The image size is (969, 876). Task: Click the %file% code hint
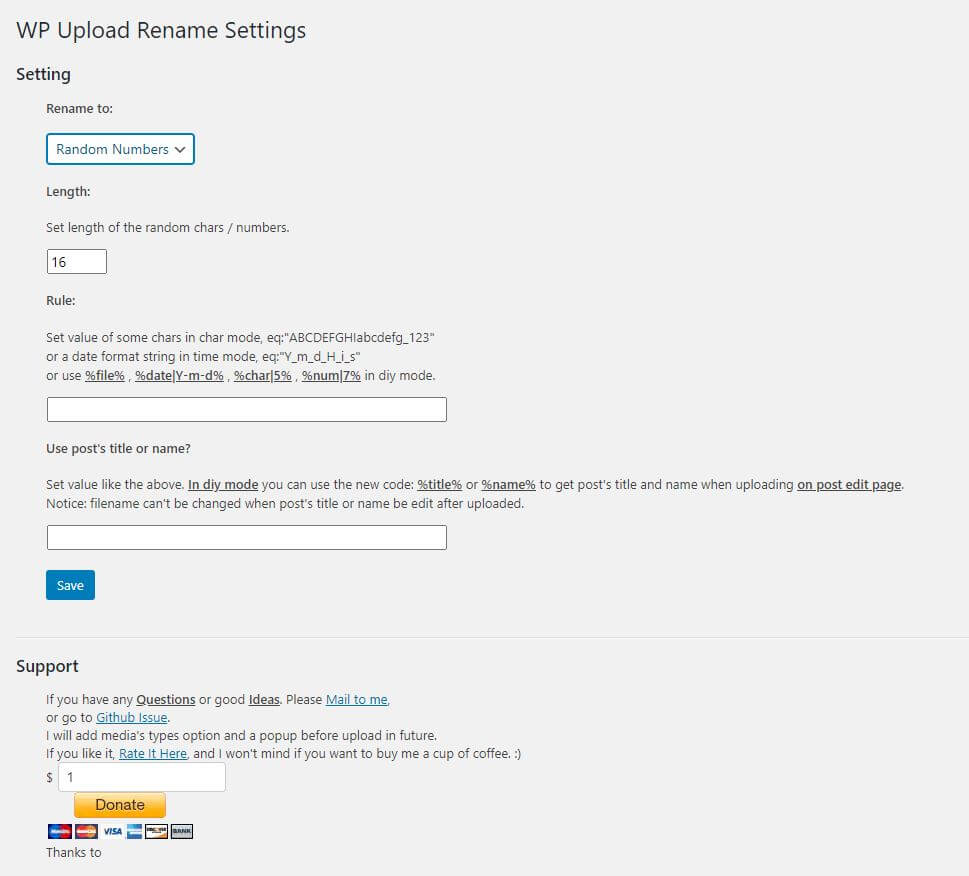pos(105,375)
